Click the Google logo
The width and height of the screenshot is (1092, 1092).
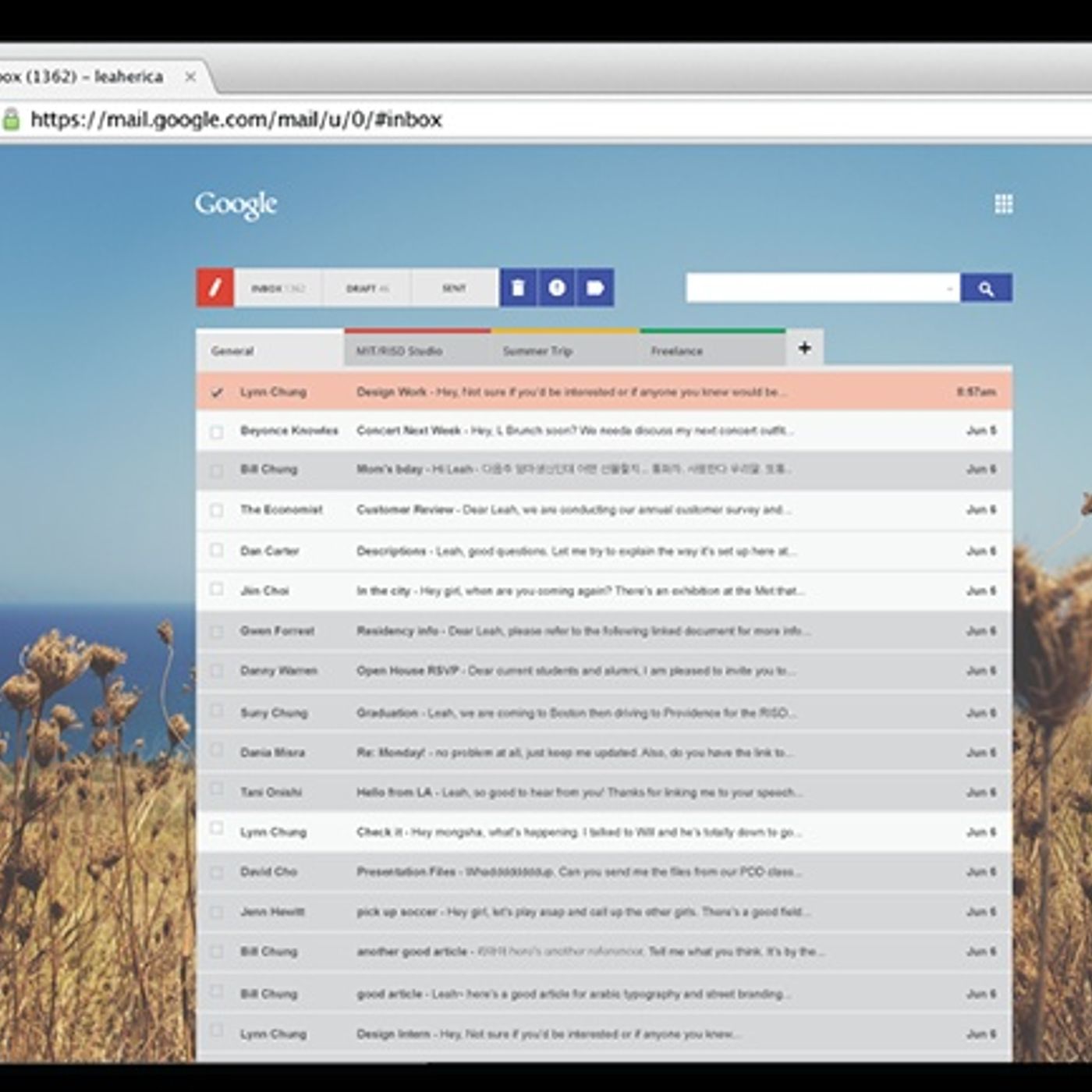click(x=236, y=205)
